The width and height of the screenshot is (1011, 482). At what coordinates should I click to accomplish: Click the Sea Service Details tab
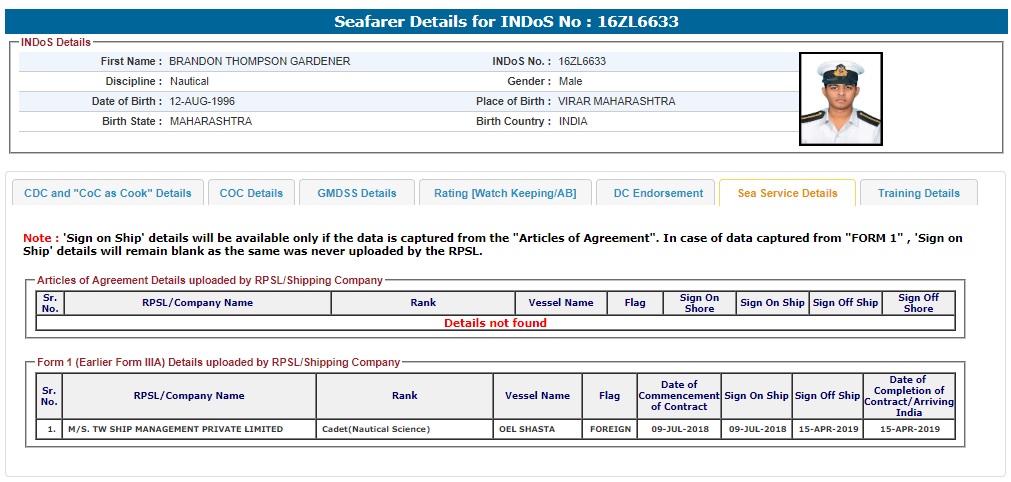click(x=787, y=193)
